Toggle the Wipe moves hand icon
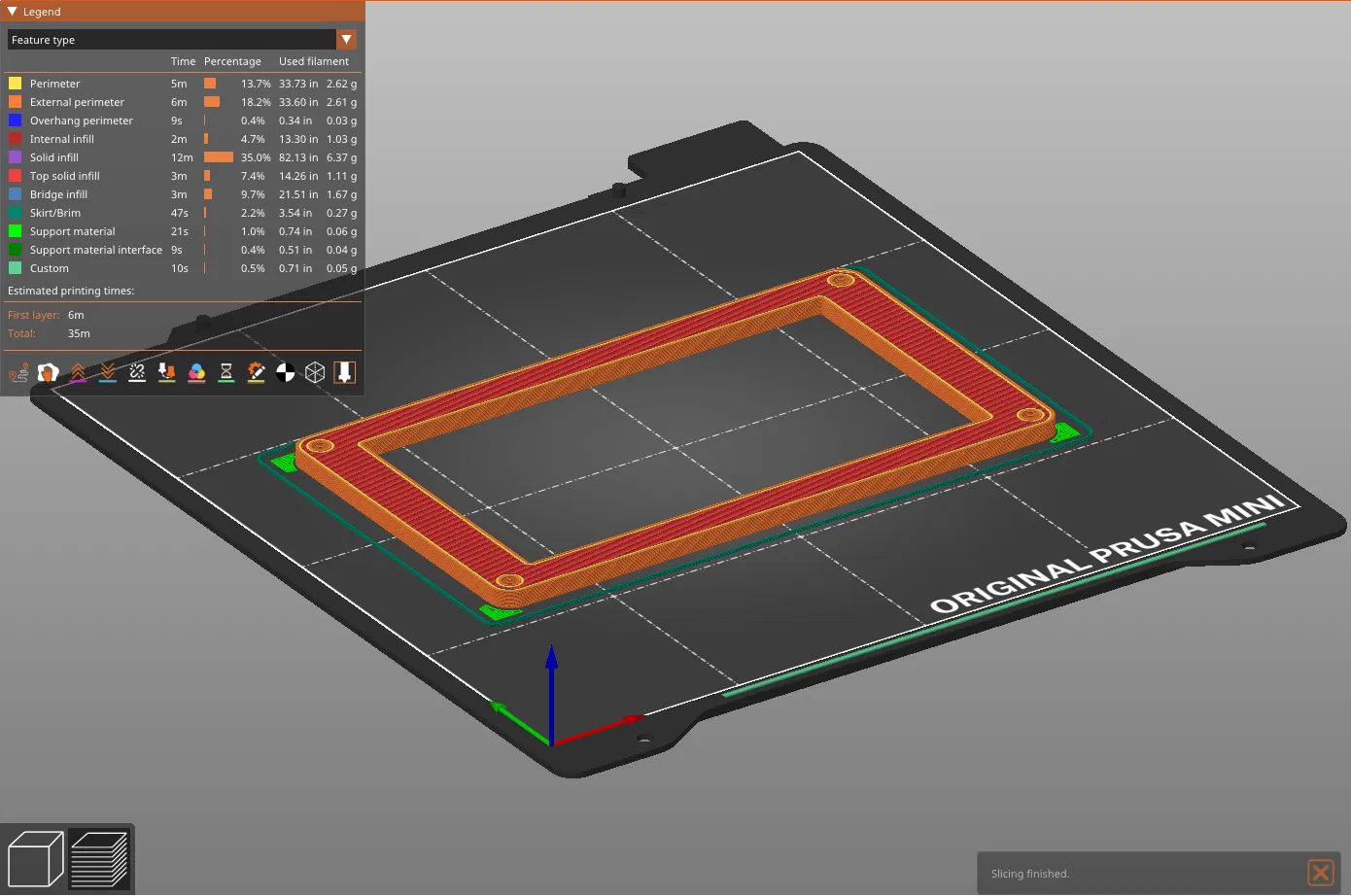Viewport: 1351px width, 896px height. click(49, 373)
